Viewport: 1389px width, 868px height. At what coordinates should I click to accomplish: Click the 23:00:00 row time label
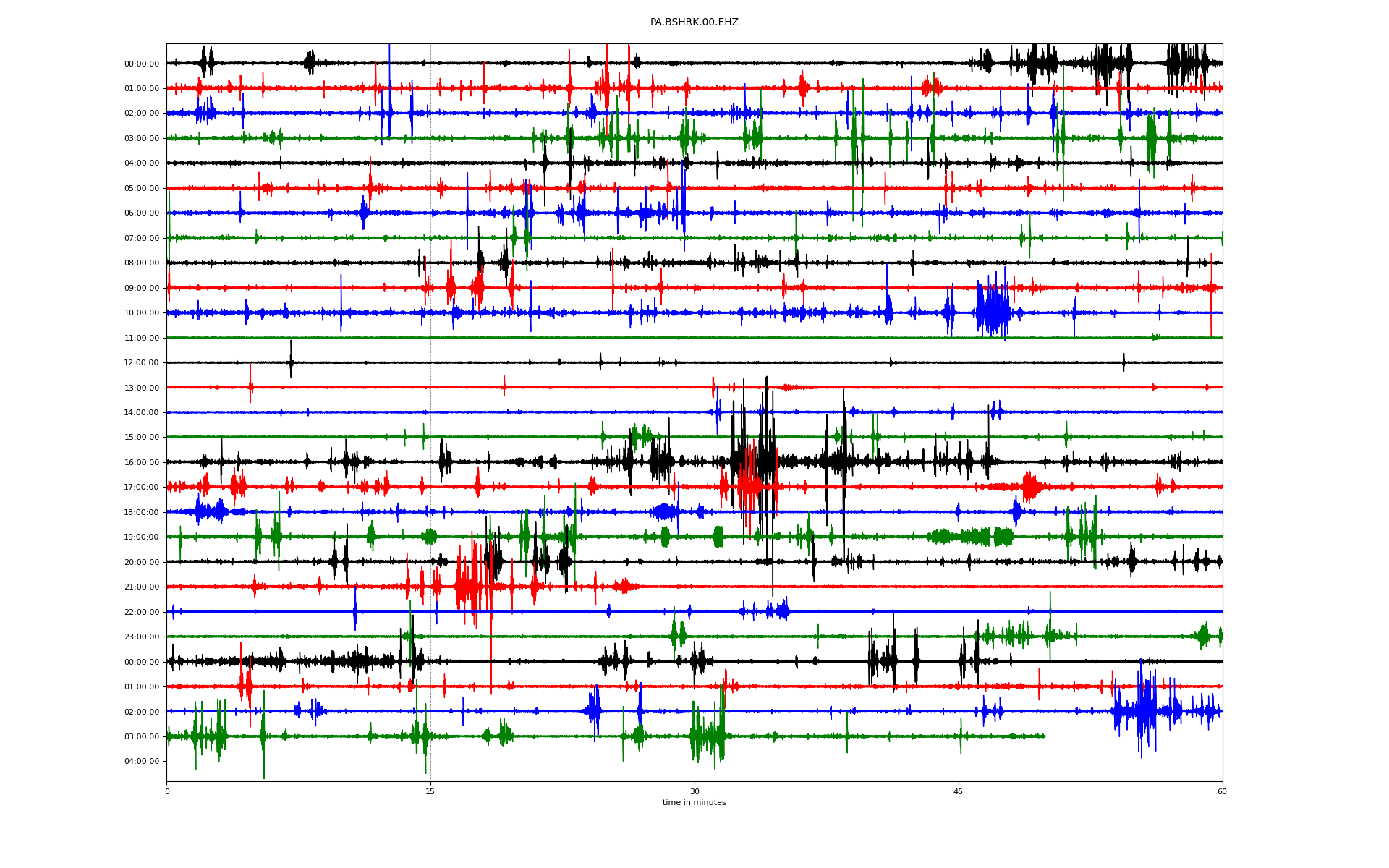142,637
